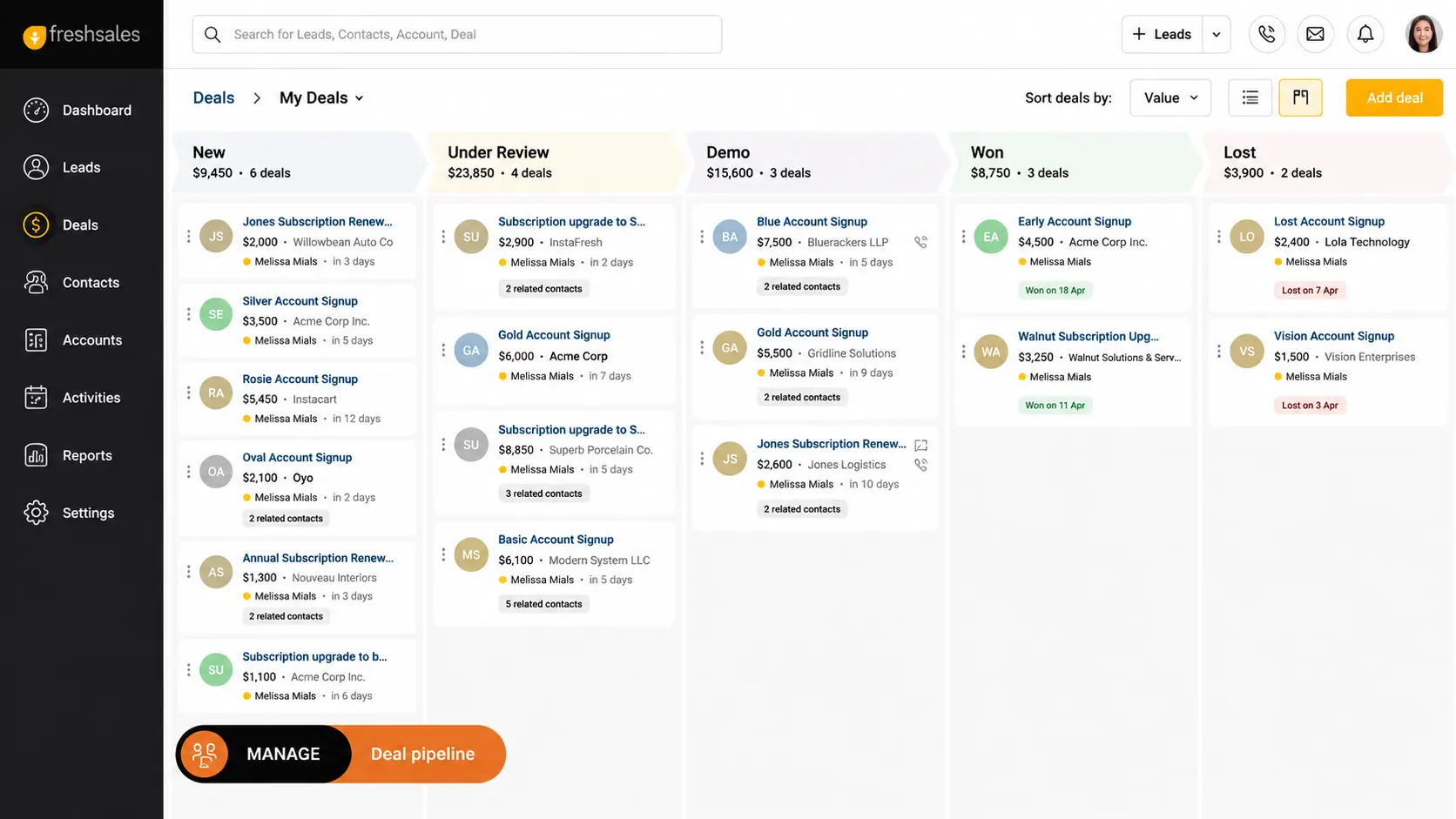The image size is (1456, 819).
Task: Open Gold Account Signup for Gridline Solutions
Action: click(x=812, y=332)
